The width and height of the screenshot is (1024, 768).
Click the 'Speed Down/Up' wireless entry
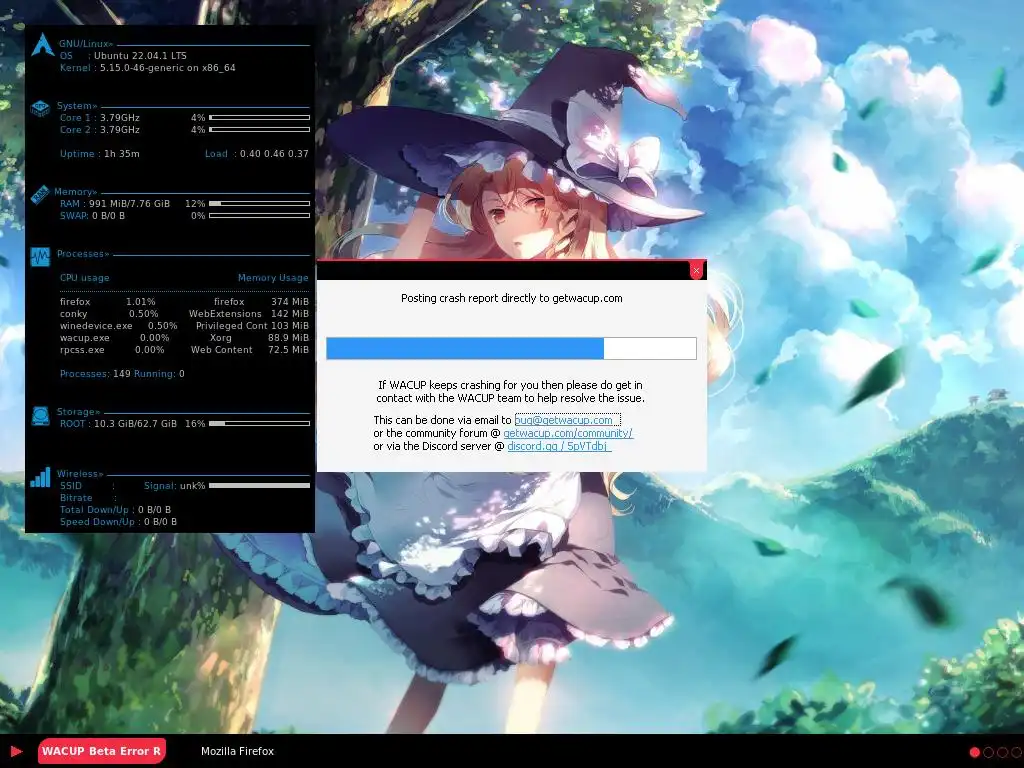118,522
